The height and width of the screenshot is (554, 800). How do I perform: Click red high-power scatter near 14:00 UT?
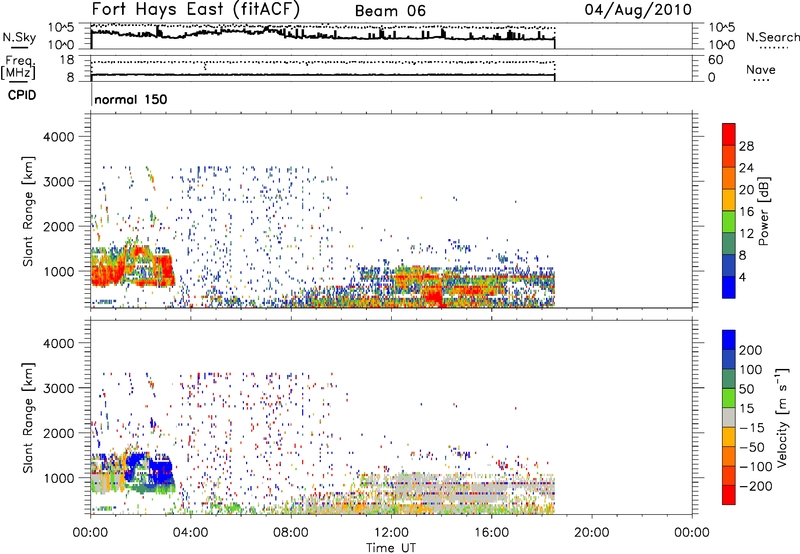pyautogui.click(x=434, y=295)
